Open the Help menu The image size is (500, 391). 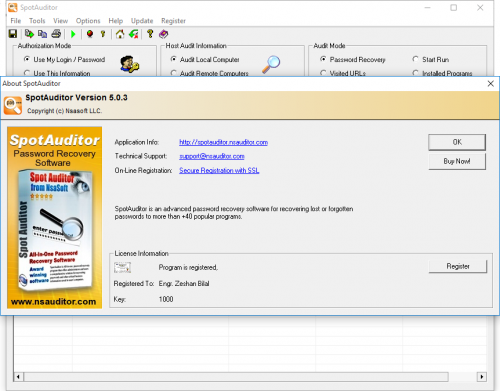116,21
